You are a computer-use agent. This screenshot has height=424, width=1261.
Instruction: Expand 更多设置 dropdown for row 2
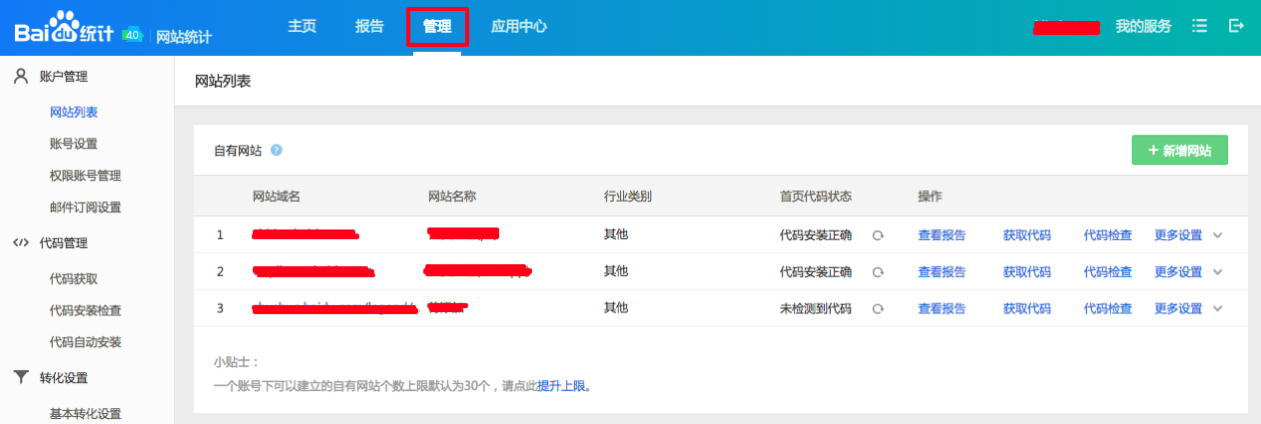[x=1217, y=272]
